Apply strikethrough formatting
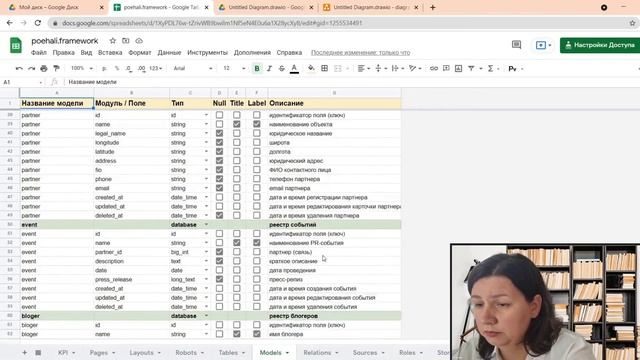The image size is (640, 360). pyautogui.click(x=281, y=69)
